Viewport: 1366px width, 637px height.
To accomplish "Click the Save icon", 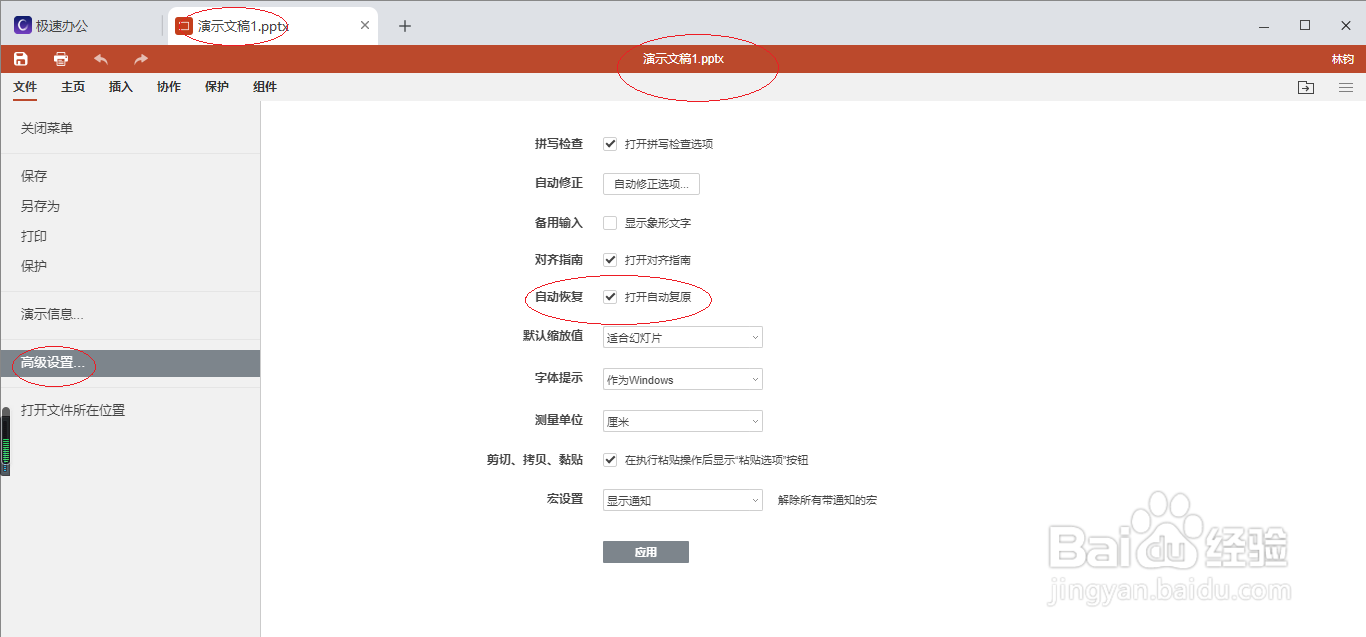I will (20, 59).
